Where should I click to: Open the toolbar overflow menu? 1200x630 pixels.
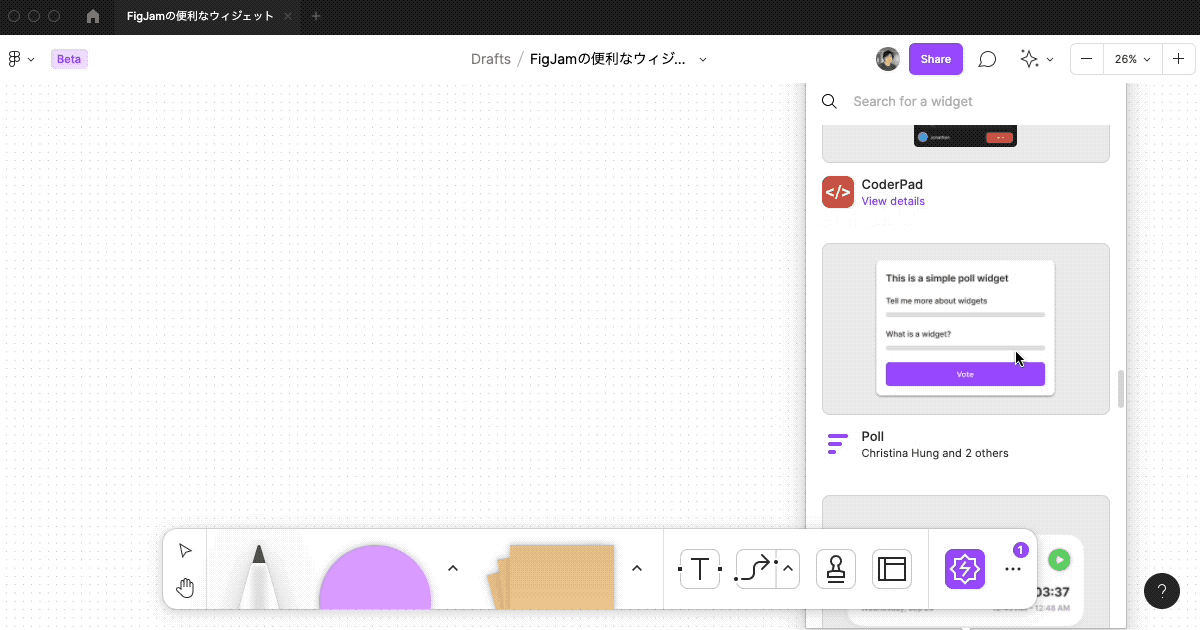click(1013, 568)
